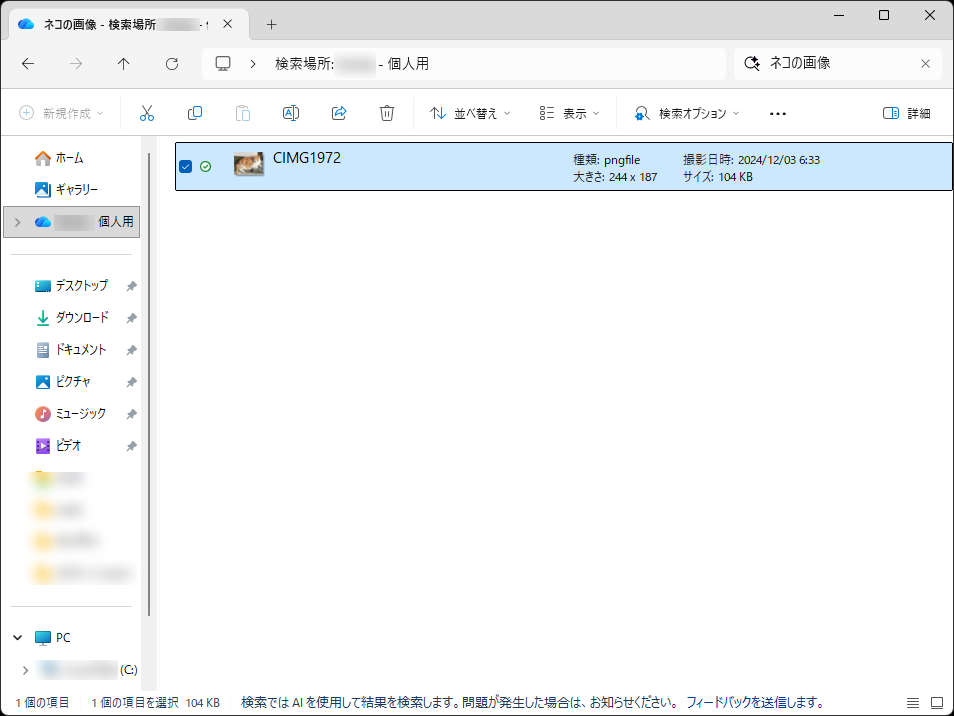Screen dimensions: 954x716
Task: Delete the selected file
Action: pos(387,112)
